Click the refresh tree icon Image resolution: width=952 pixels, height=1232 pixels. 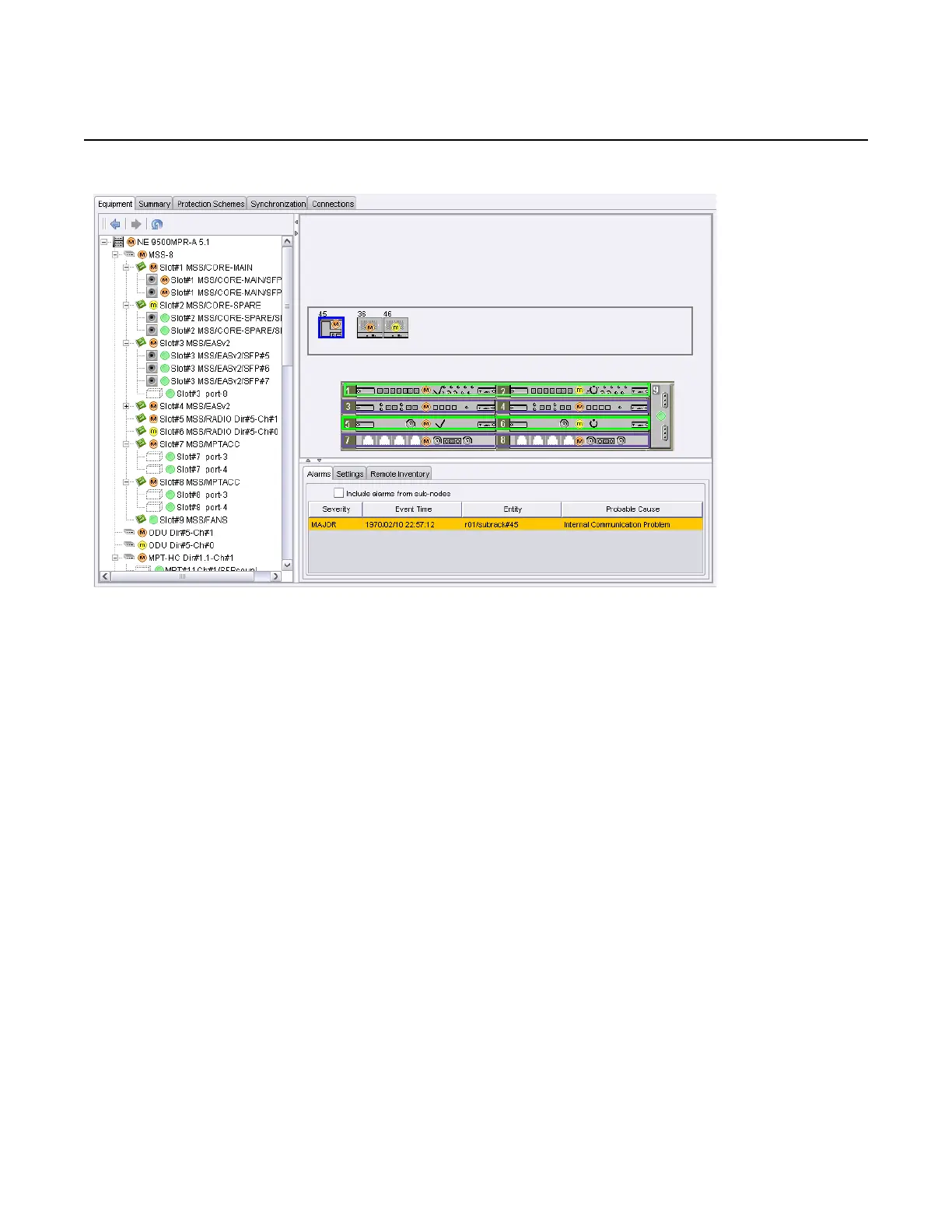point(157,224)
